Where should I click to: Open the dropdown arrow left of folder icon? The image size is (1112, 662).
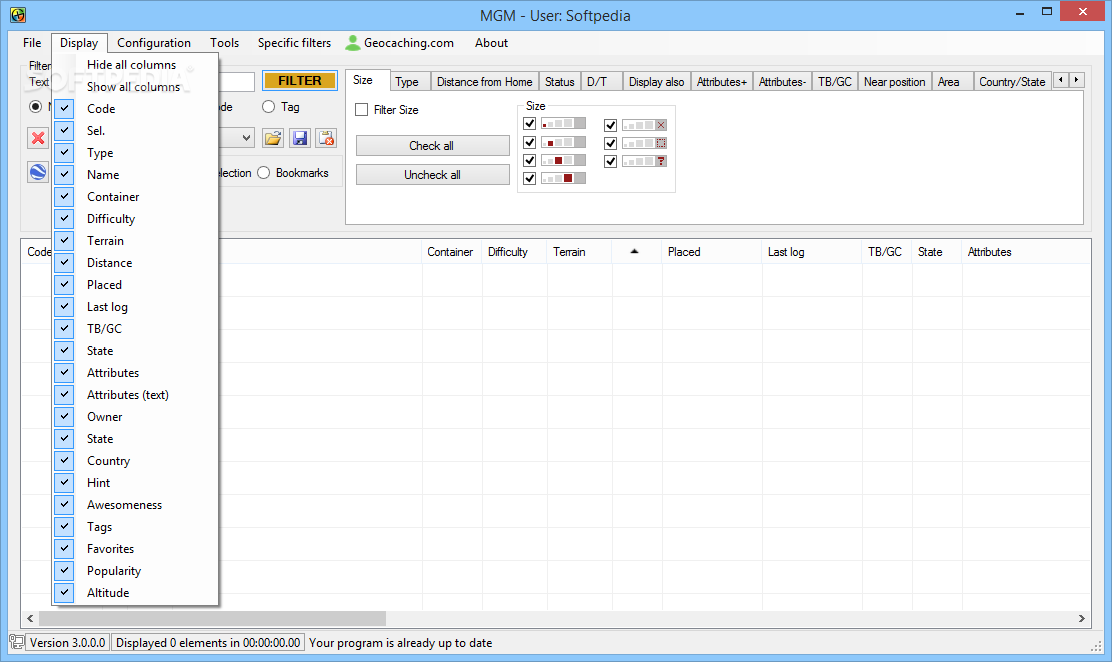tap(246, 138)
